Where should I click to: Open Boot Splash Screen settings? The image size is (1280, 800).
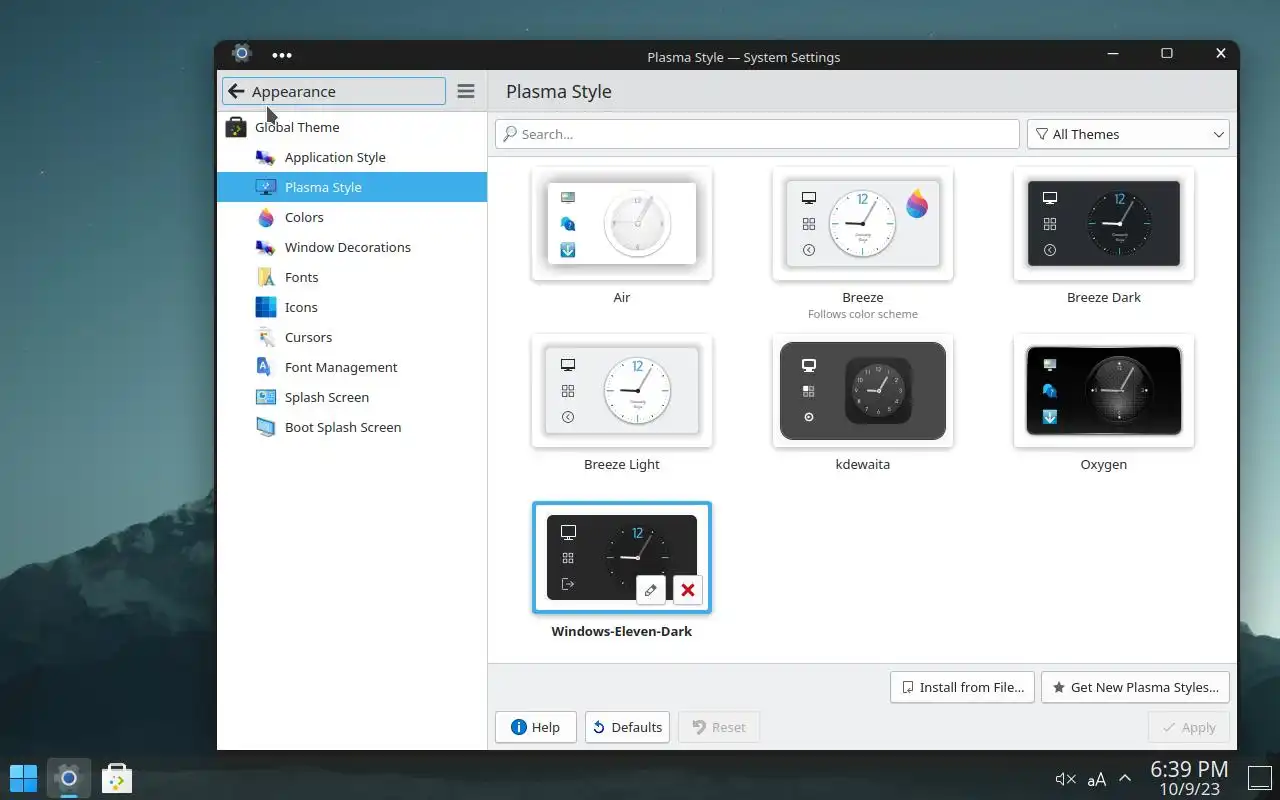352,427
